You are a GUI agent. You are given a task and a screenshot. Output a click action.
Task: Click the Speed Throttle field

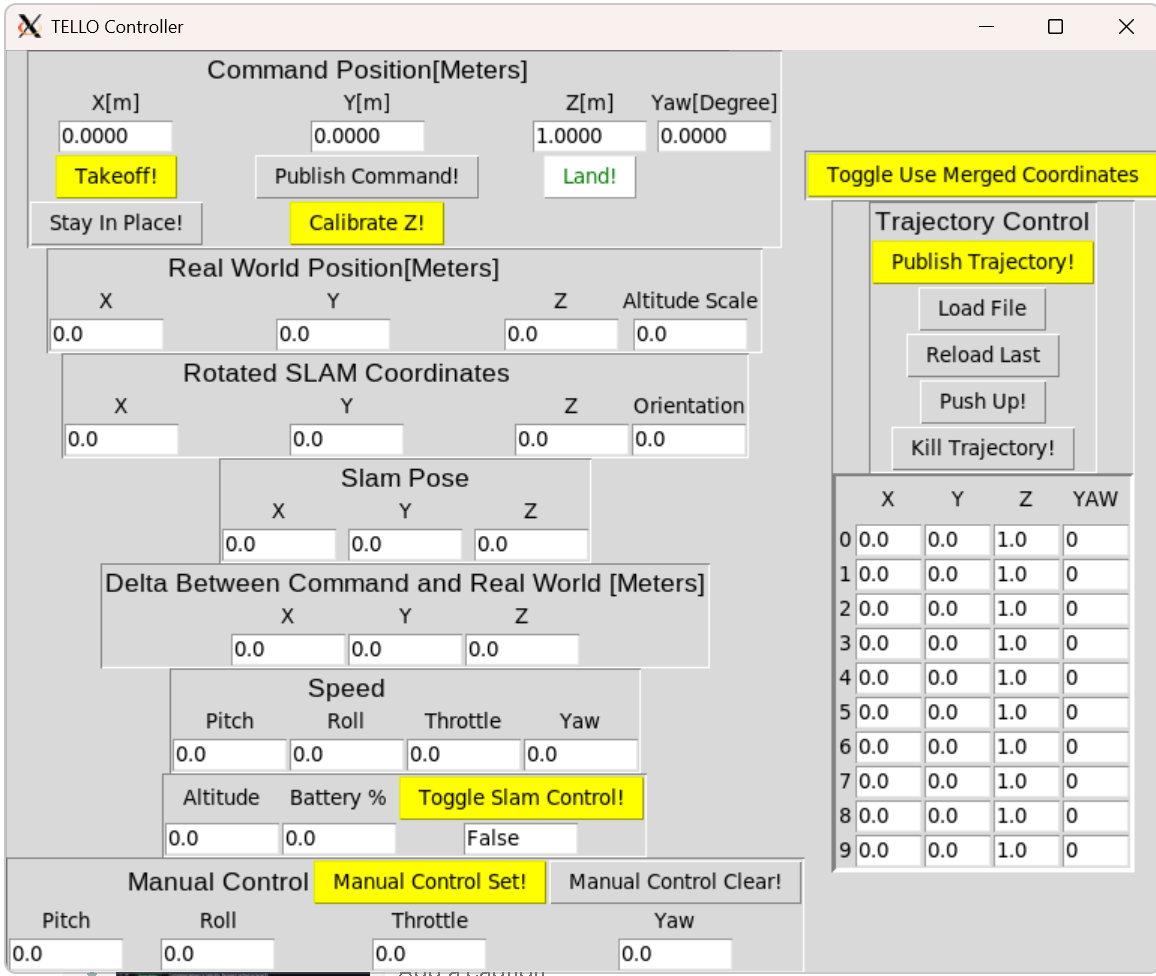click(x=464, y=754)
